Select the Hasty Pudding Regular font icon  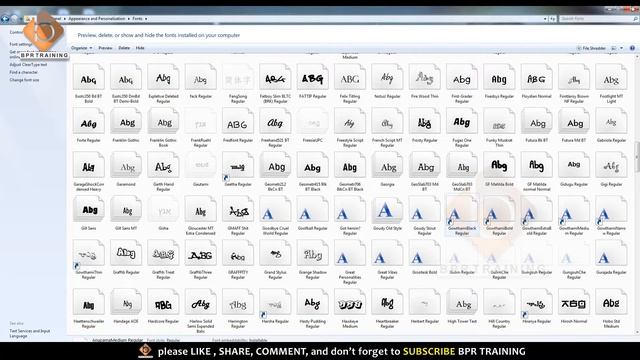(x=312, y=303)
